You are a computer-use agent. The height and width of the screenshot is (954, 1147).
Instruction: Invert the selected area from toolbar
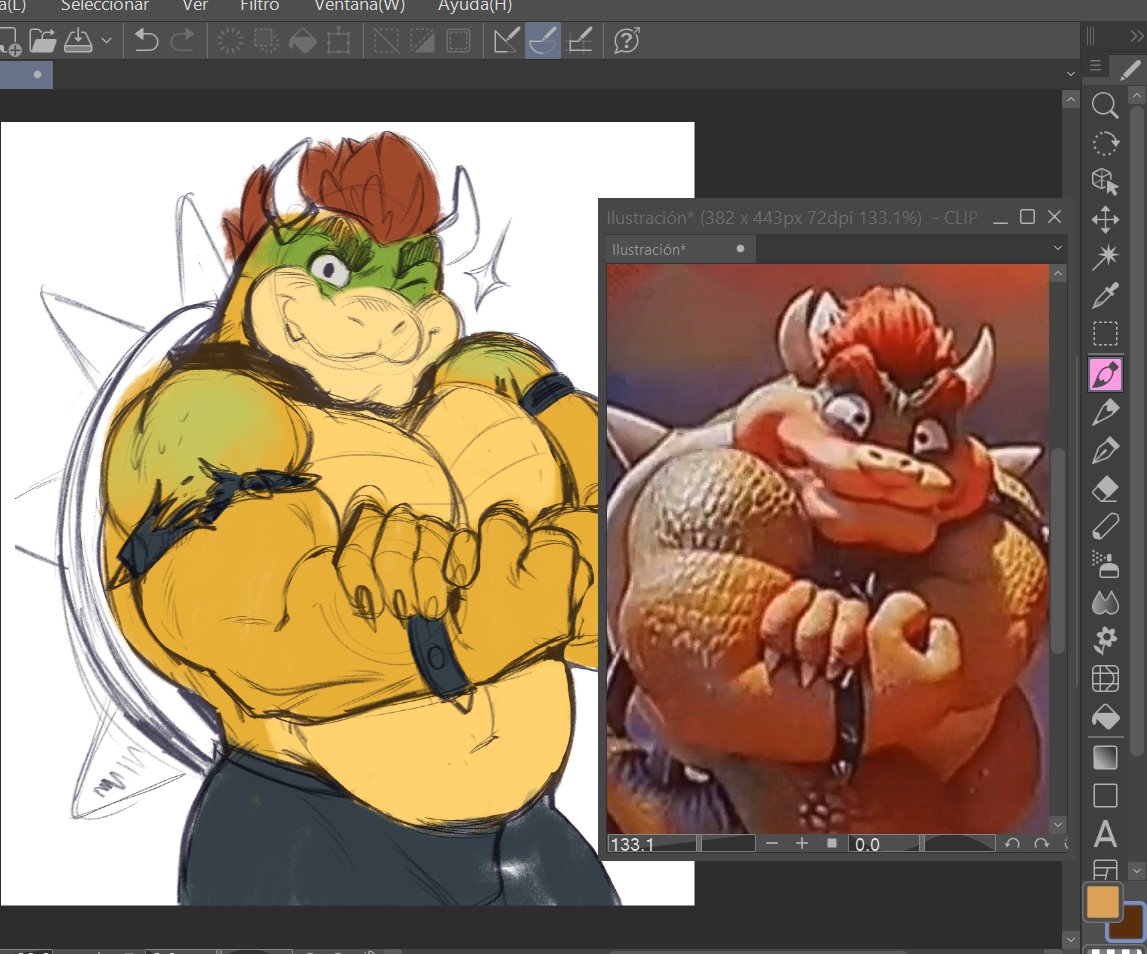click(x=422, y=41)
